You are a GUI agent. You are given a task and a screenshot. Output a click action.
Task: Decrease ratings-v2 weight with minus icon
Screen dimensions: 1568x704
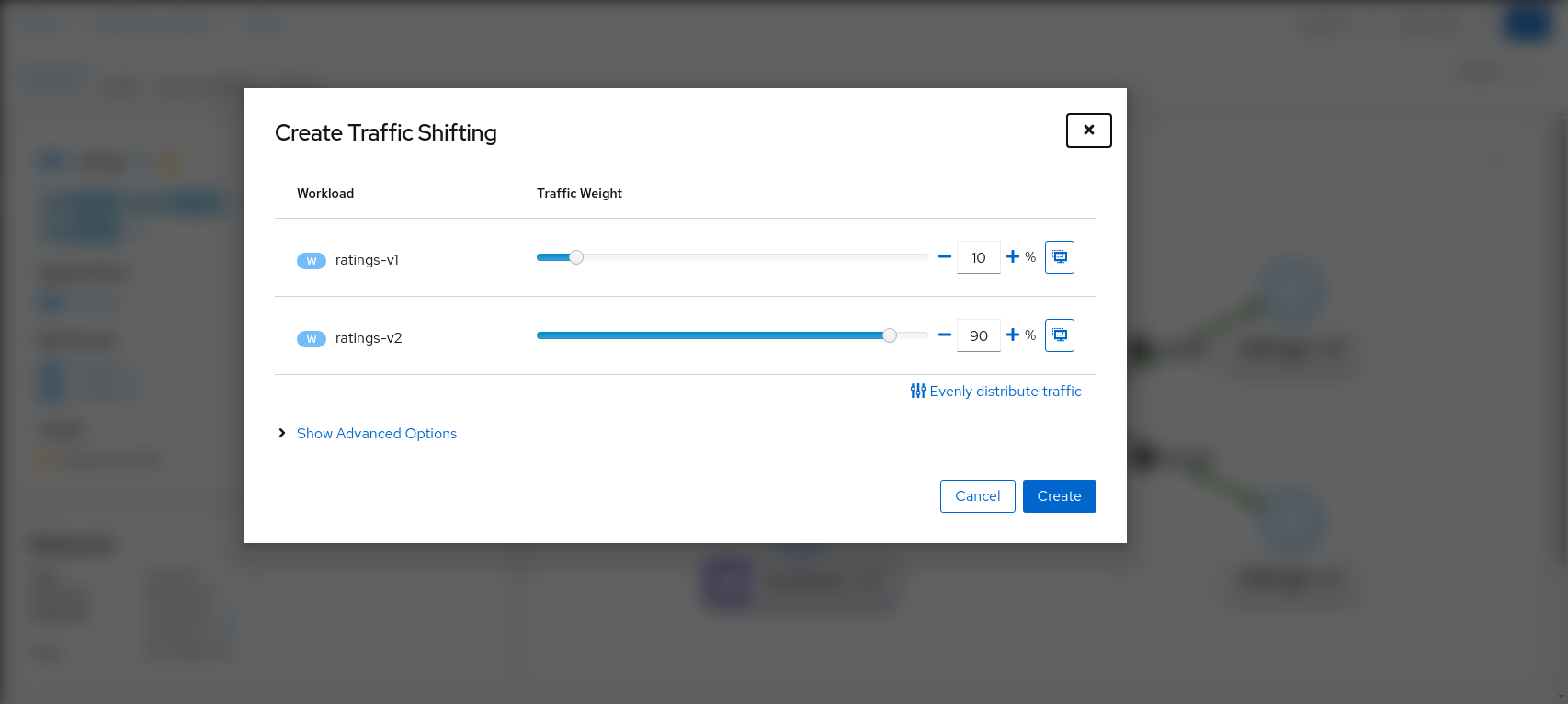pyautogui.click(x=944, y=335)
